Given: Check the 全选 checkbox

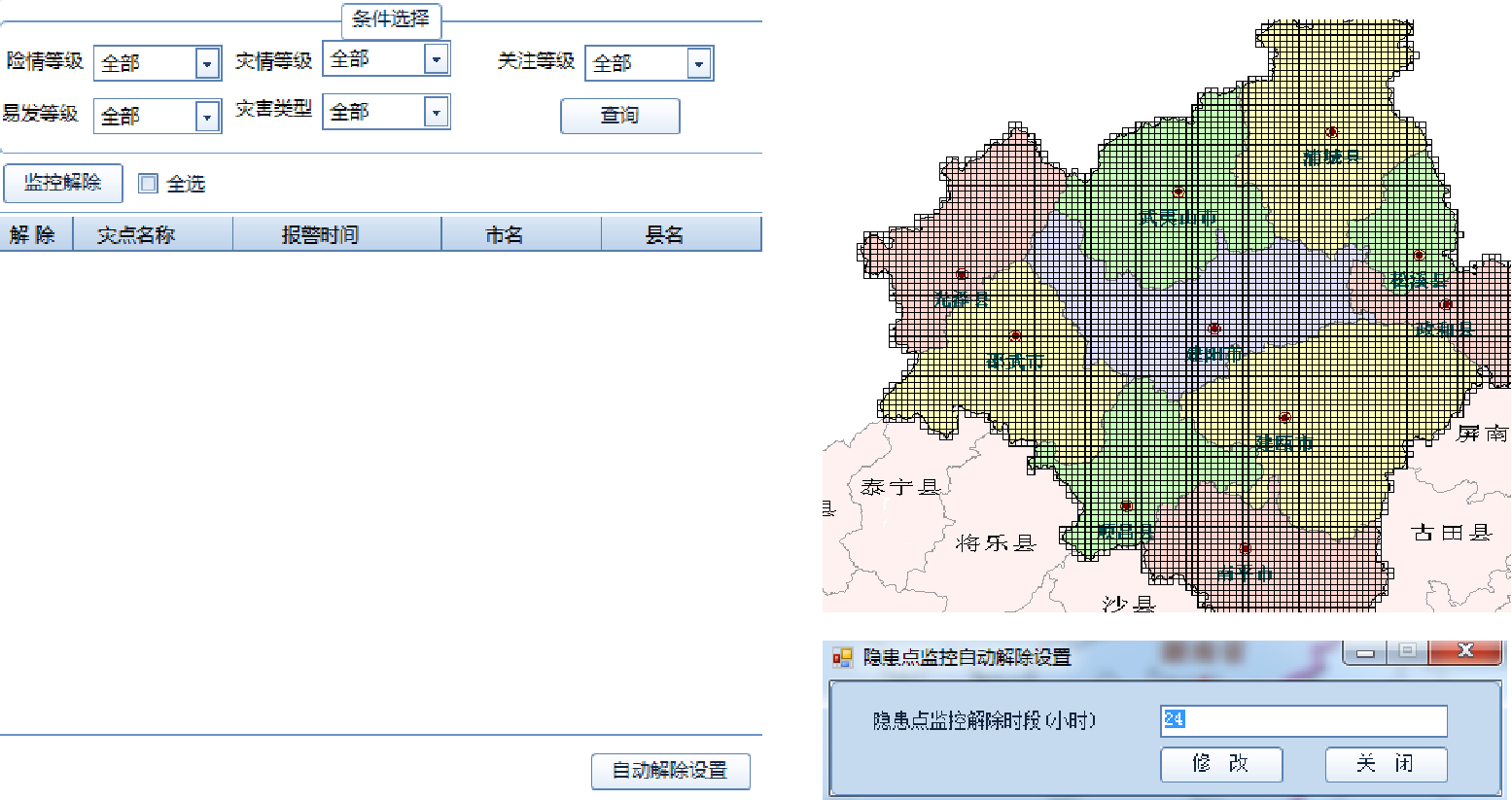Looking at the screenshot, I should pos(147,183).
